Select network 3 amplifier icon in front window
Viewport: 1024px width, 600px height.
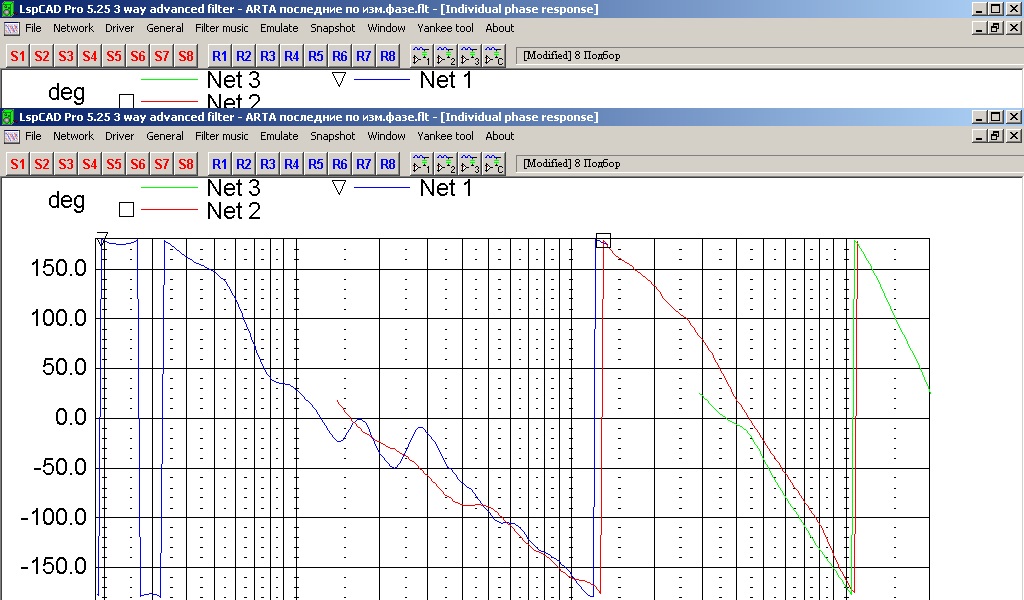pyautogui.click(x=470, y=164)
